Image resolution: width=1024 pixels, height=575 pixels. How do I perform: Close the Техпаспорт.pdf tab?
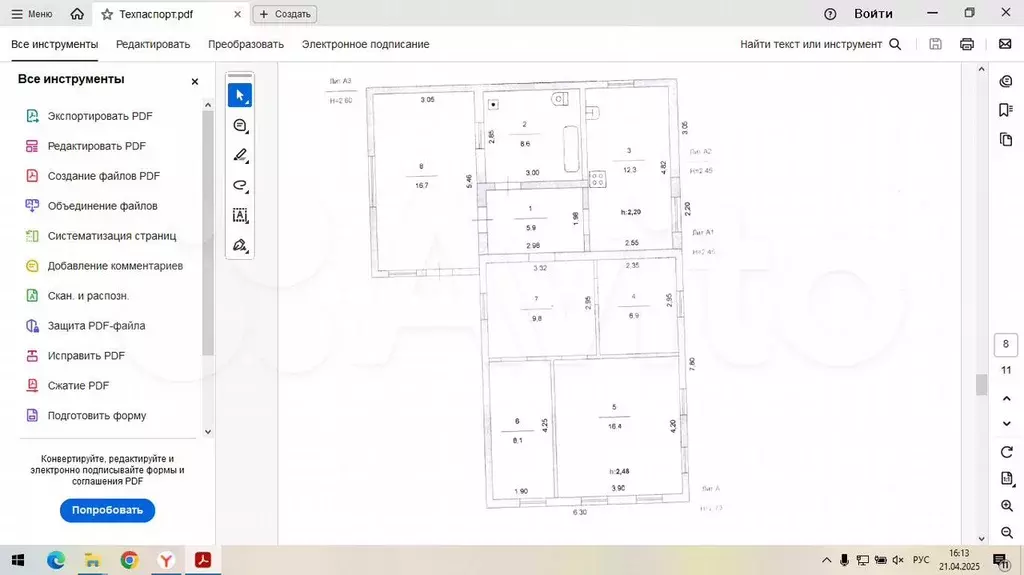coord(237,14)
